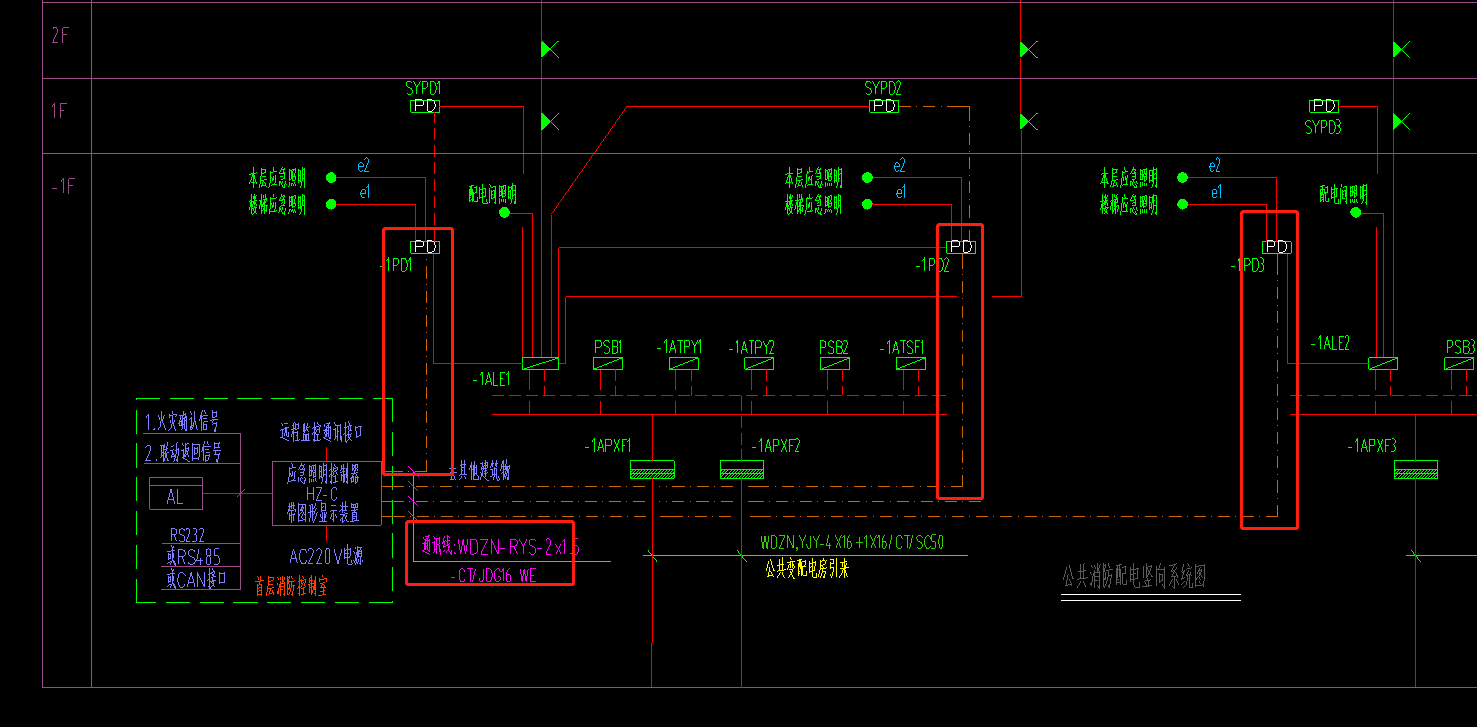Click the PD symbol above -1PD3

[1276, 247]
